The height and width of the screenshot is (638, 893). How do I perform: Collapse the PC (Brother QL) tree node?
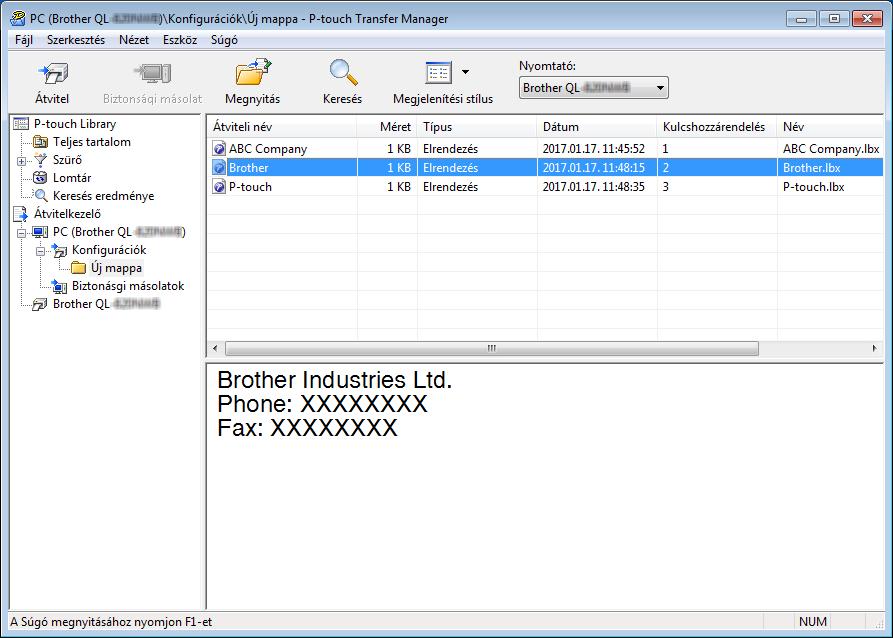pyautogui.click(x=22, y=233)
